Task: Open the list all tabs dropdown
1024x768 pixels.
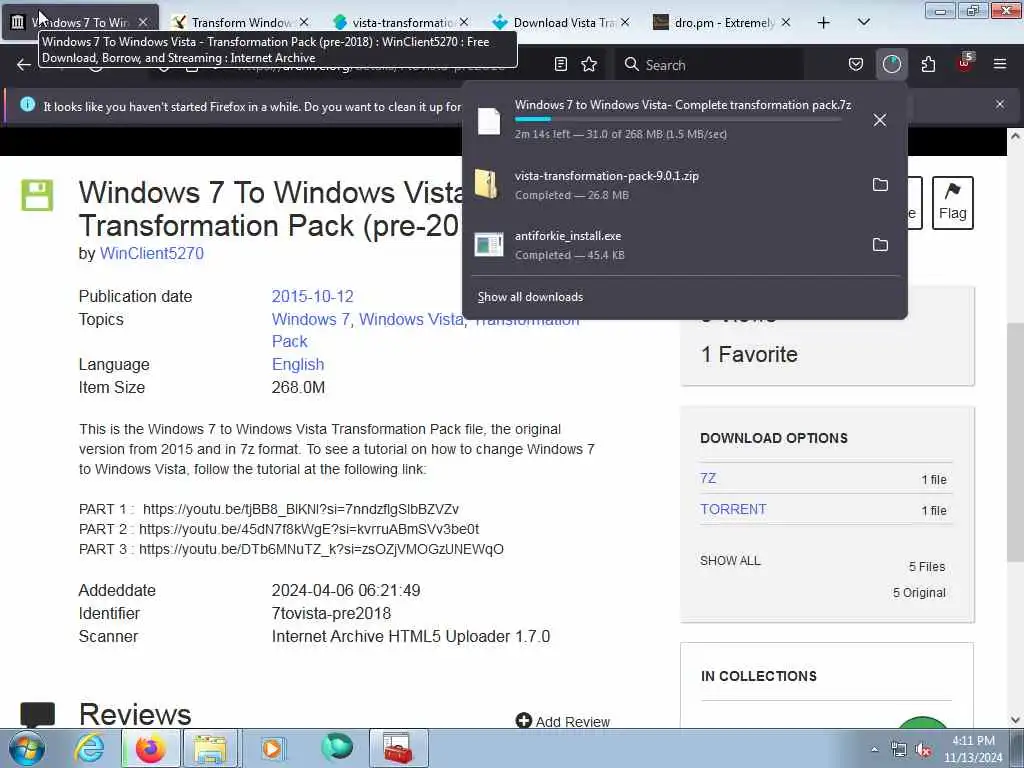Action: 863,22
